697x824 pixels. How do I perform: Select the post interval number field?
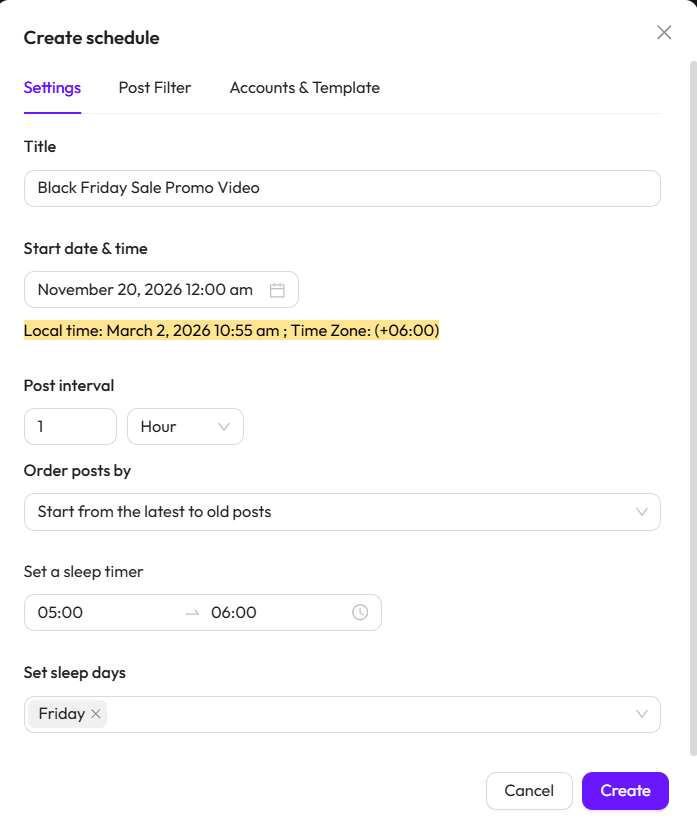pos(70,426)
